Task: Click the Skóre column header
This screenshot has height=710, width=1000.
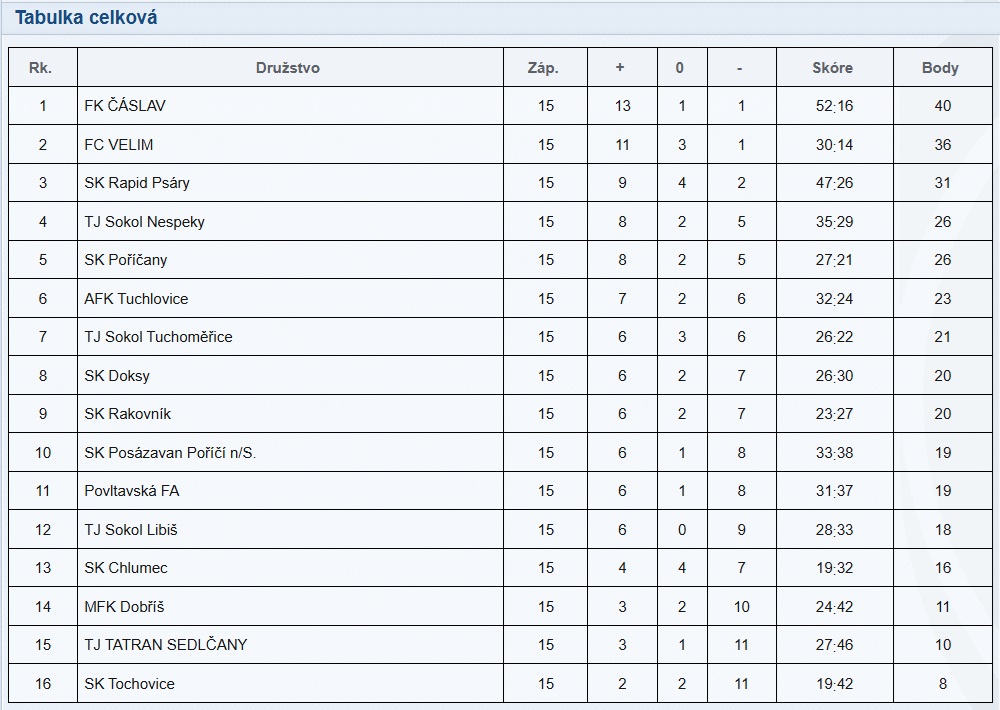Action: [833, 68]
